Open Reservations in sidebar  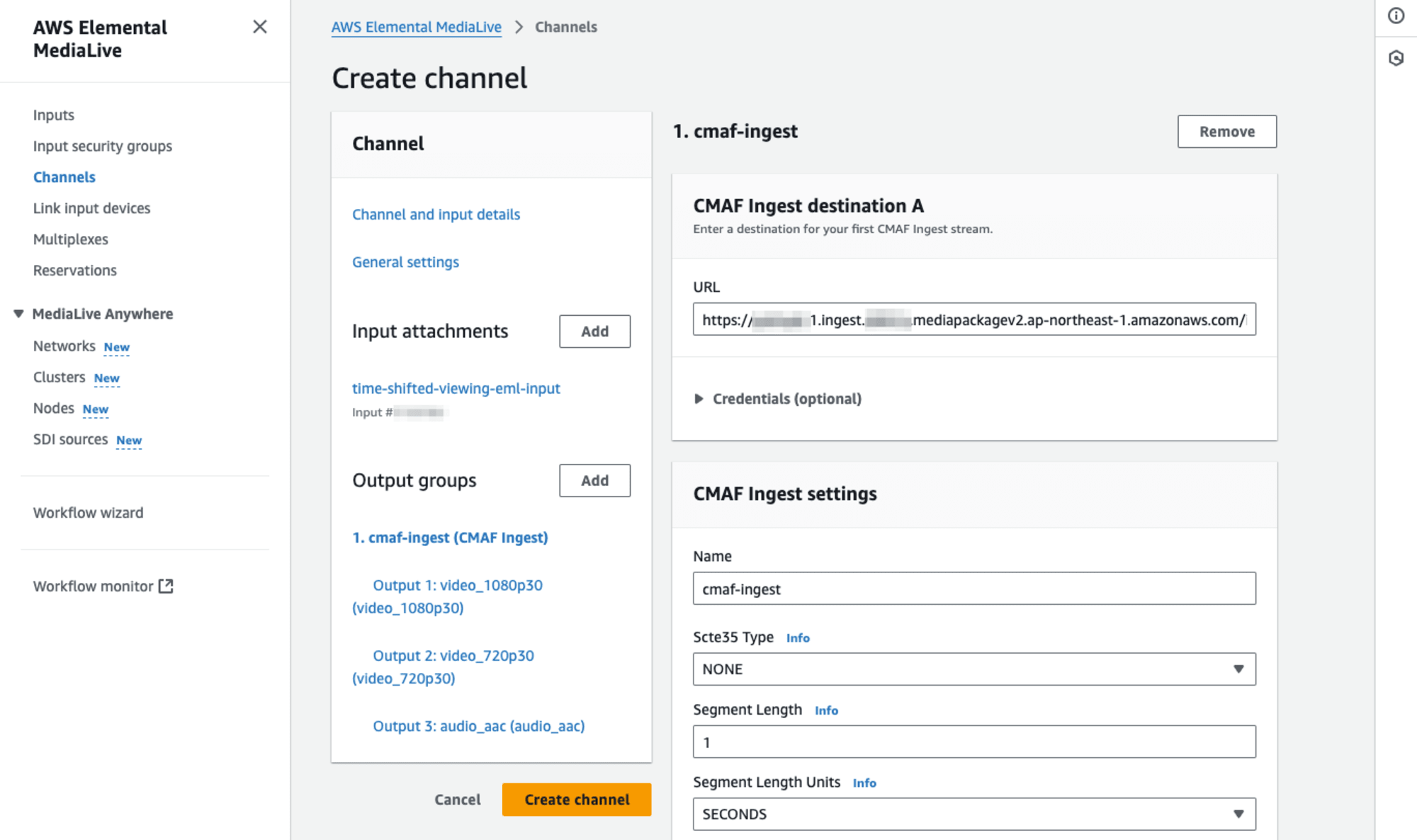pos(75,271)
